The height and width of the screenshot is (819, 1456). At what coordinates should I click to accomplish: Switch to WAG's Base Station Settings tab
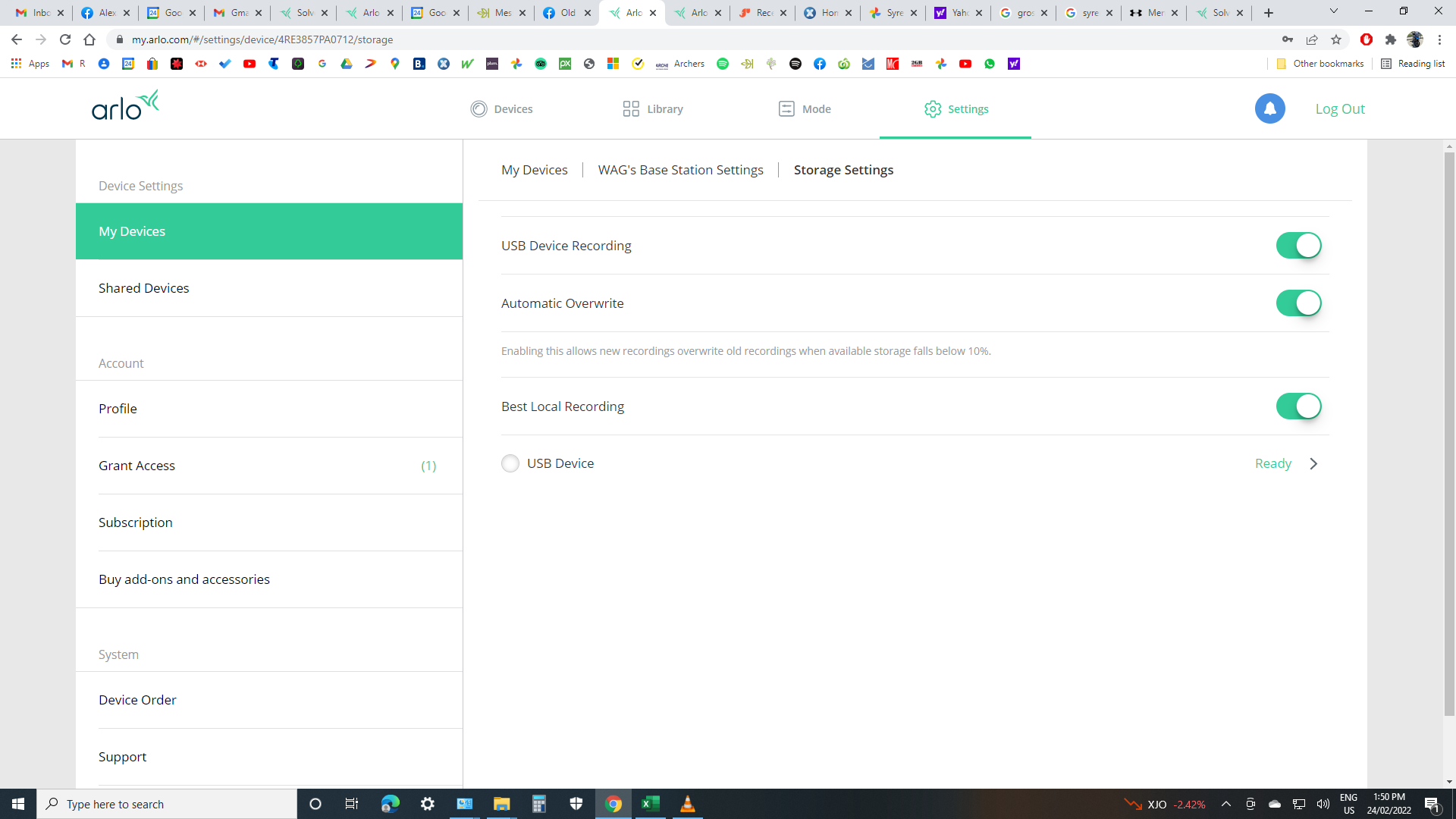(x=680, y=169)
